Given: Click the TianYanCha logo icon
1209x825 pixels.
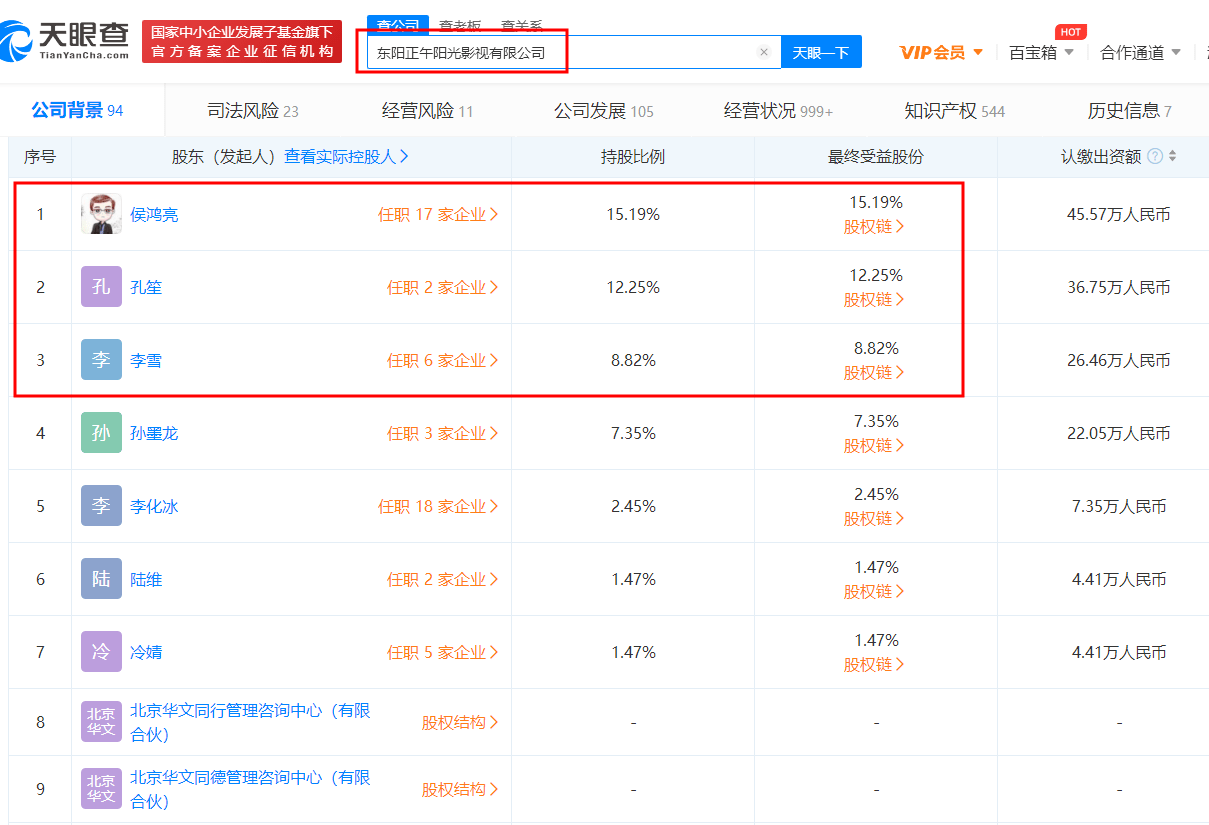Looking at the screenshot, I should pyautogui.click(x=18, y=42).
